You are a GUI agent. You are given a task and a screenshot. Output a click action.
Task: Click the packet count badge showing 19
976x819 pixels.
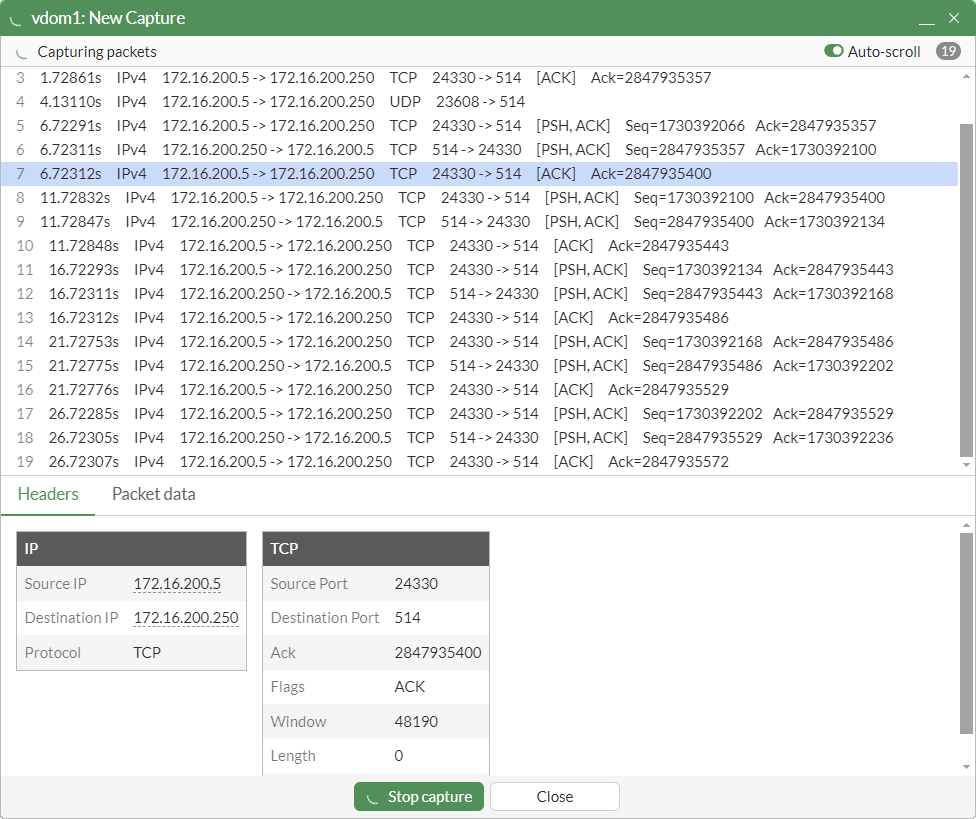(x=948, y=51)
